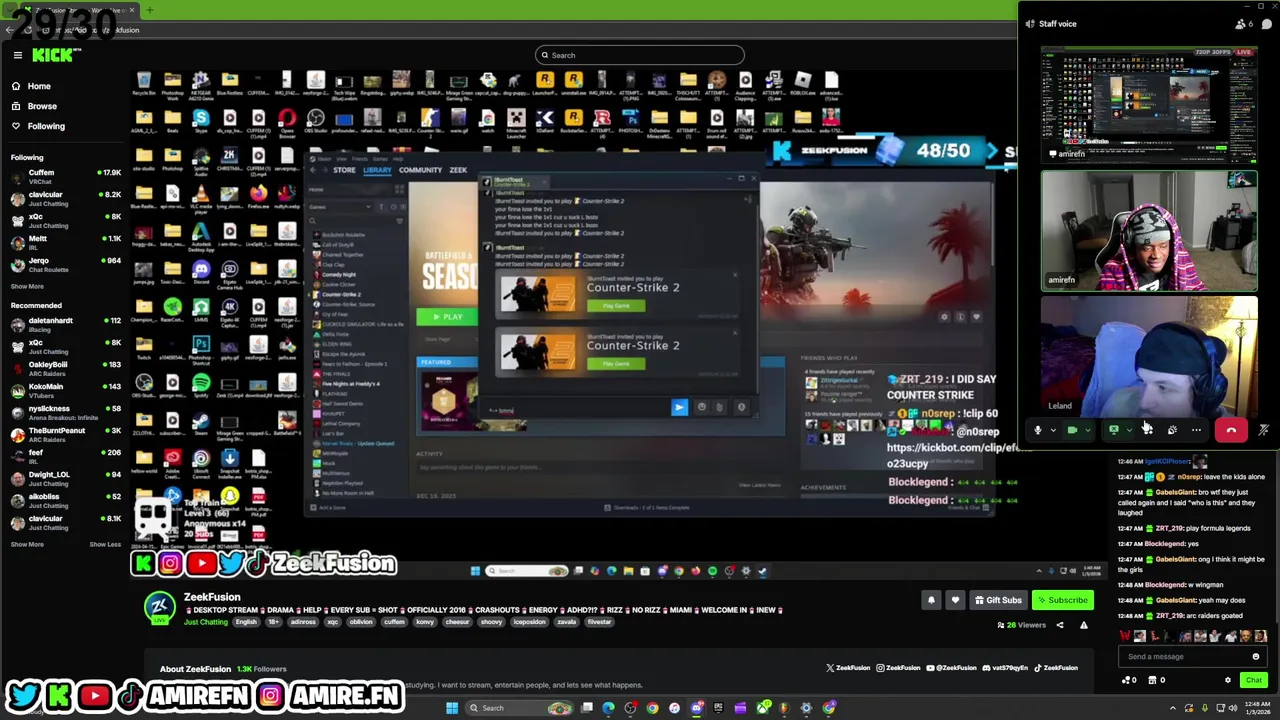Go to Home in Kick sidebar

[39, 86]
